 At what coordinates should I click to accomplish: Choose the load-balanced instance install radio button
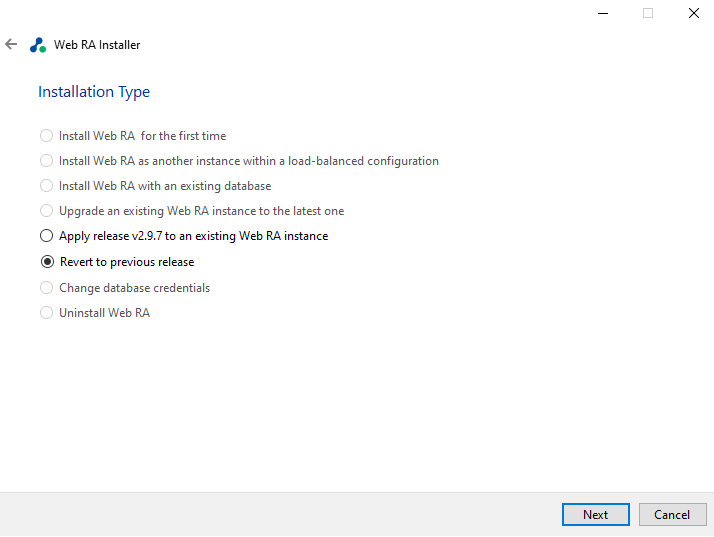point(46,161)
